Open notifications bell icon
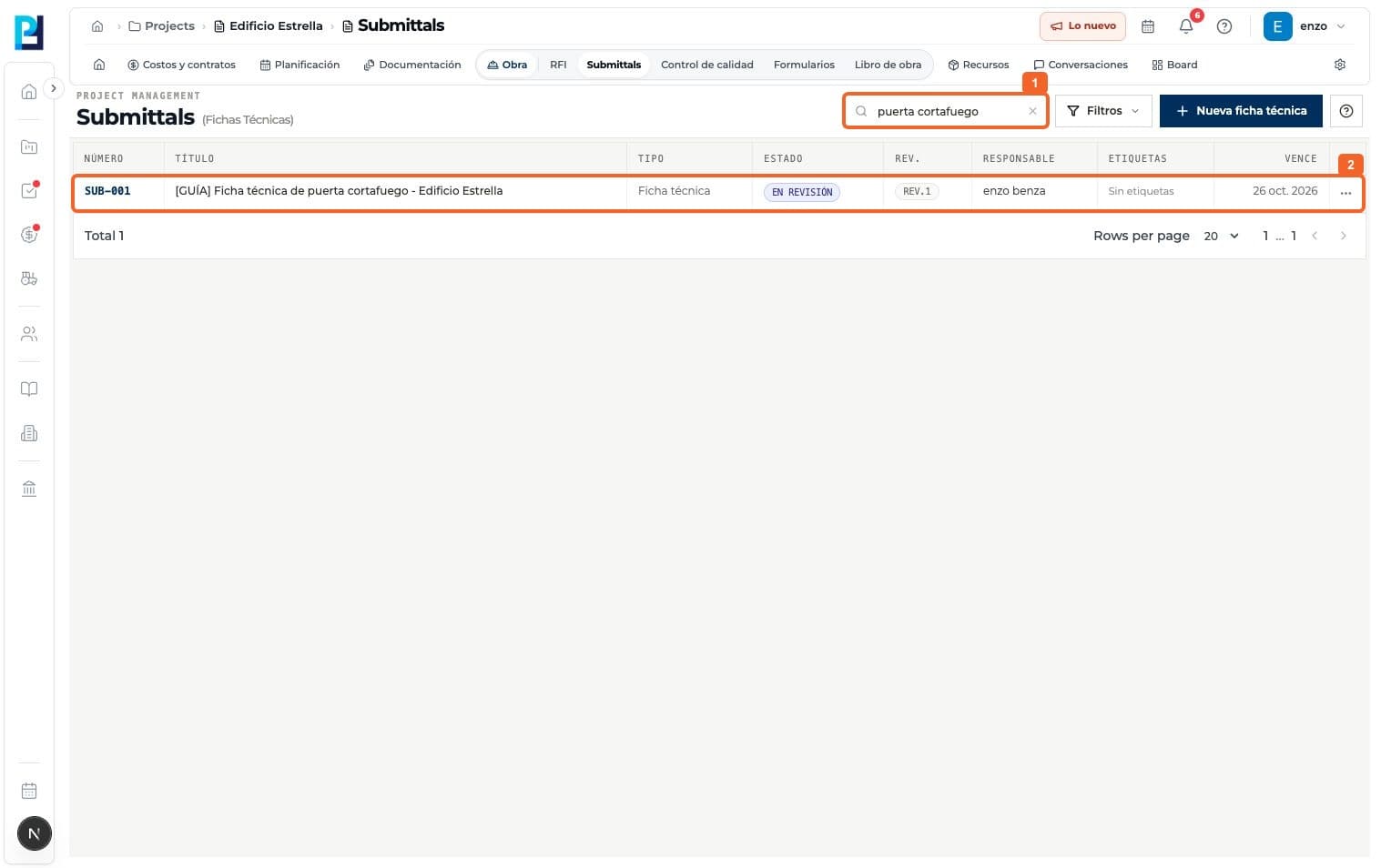 coord(1186,26)
